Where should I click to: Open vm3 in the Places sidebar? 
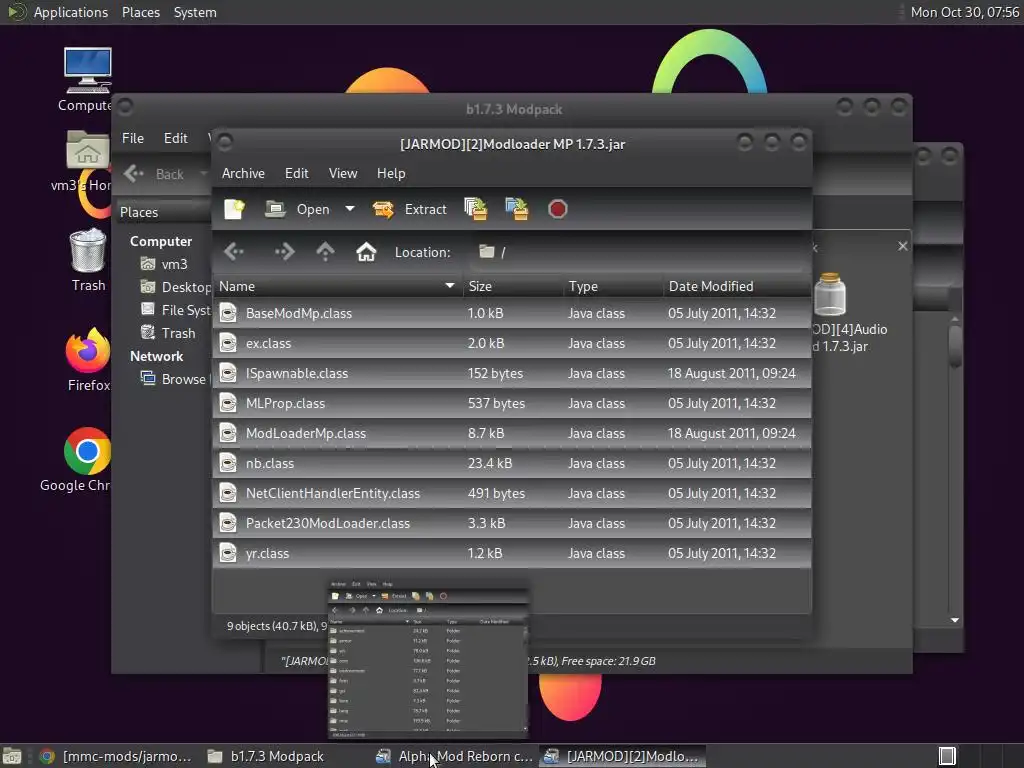165,264
